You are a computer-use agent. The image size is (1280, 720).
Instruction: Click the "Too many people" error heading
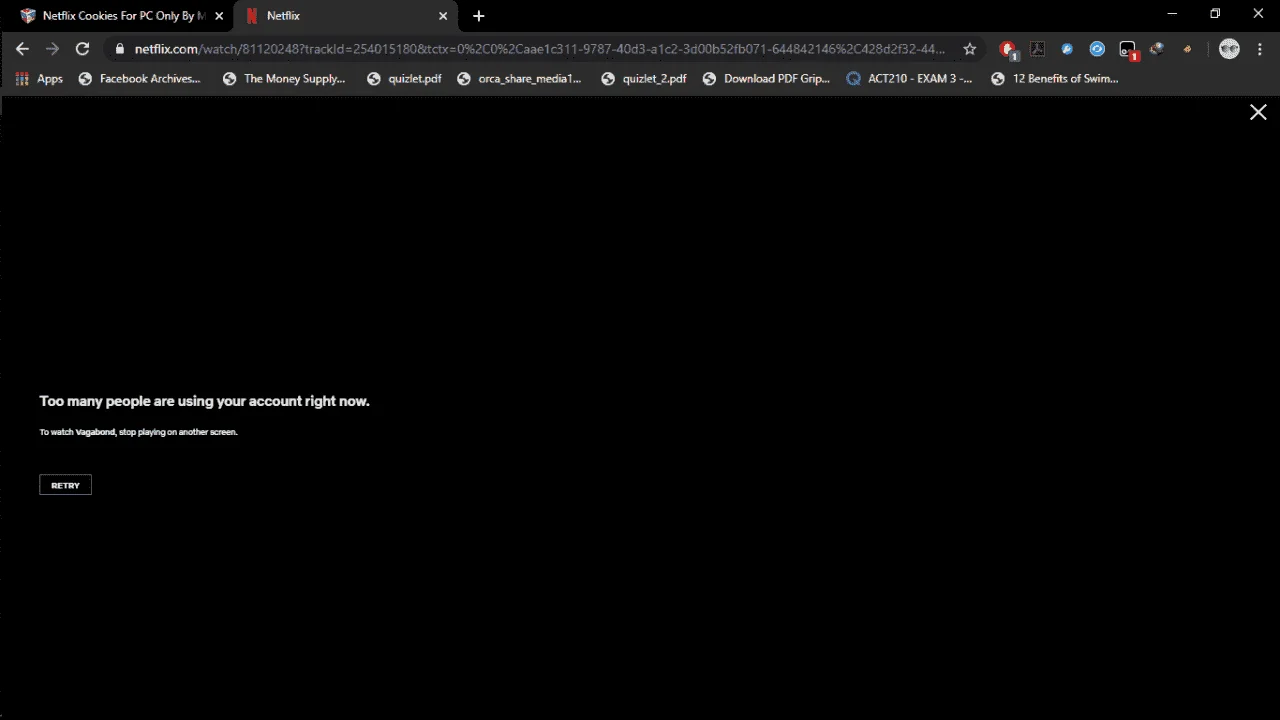204,401
